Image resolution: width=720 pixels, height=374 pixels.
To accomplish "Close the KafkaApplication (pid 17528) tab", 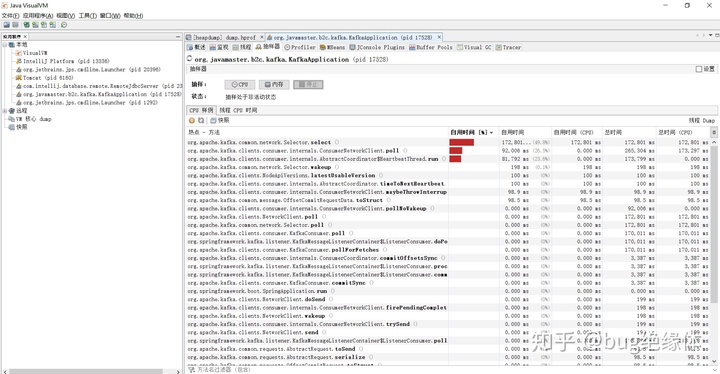I will (x=439, y=37).
